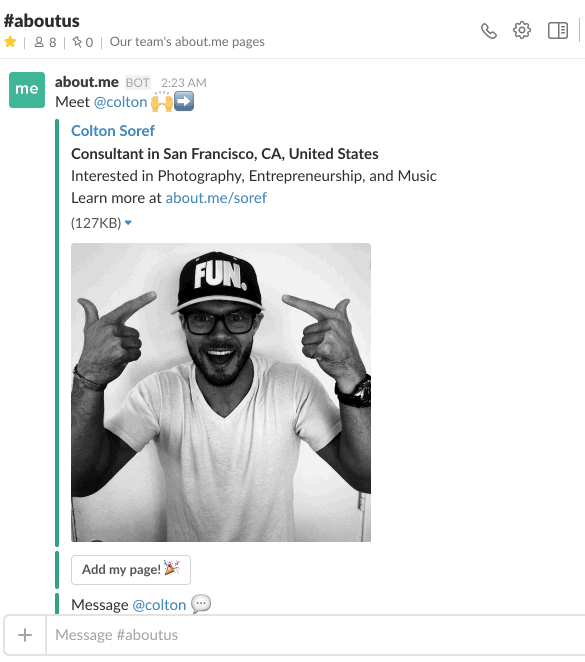View the channel member count
This screenshot has height=662, width=585.
tap(45, 42)
